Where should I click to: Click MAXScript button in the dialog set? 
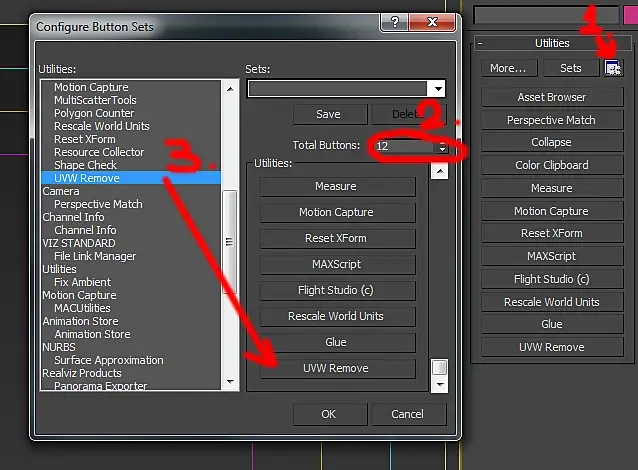tap(338, 265)
